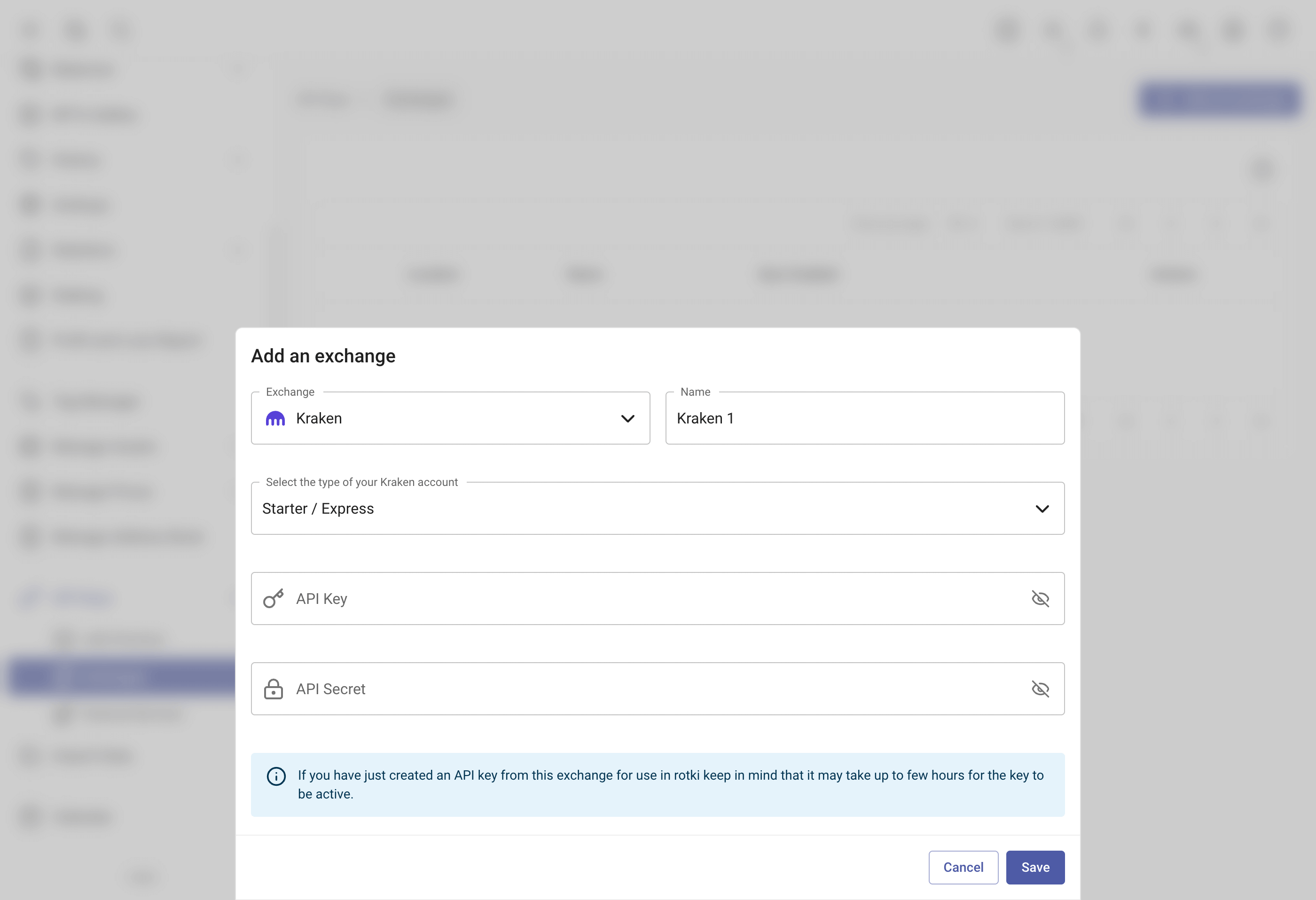
Task: Save the new exchange
Action: coord(1035,867)
